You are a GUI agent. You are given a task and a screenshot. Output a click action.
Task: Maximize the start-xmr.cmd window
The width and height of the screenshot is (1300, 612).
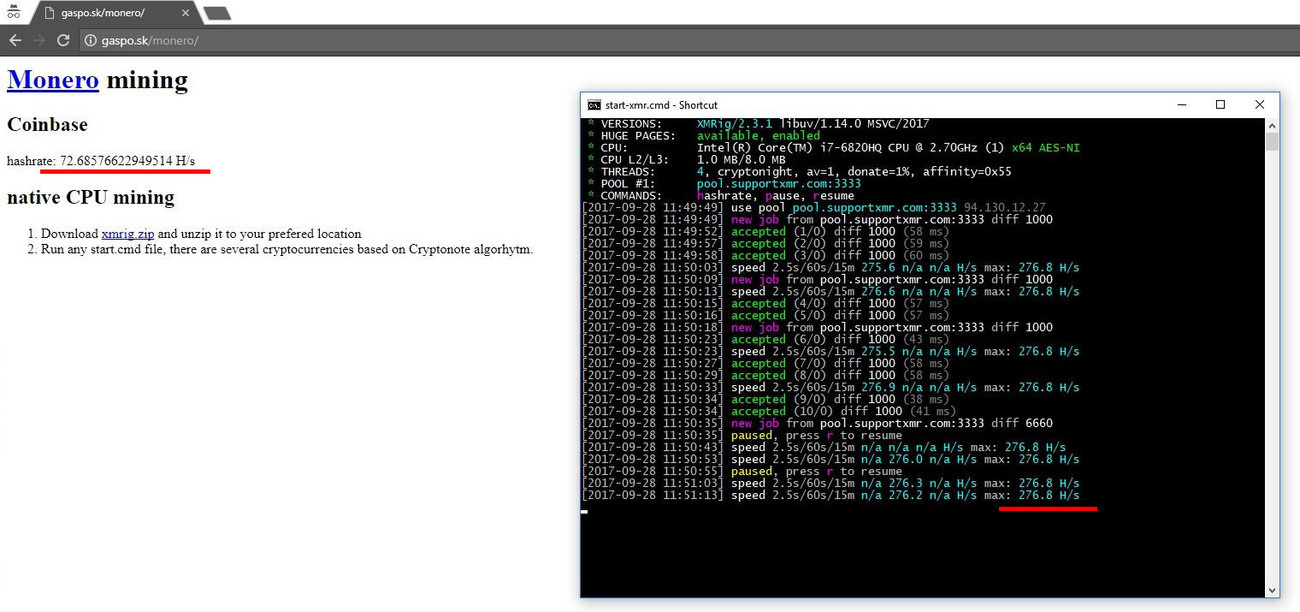click(1220, 105)
